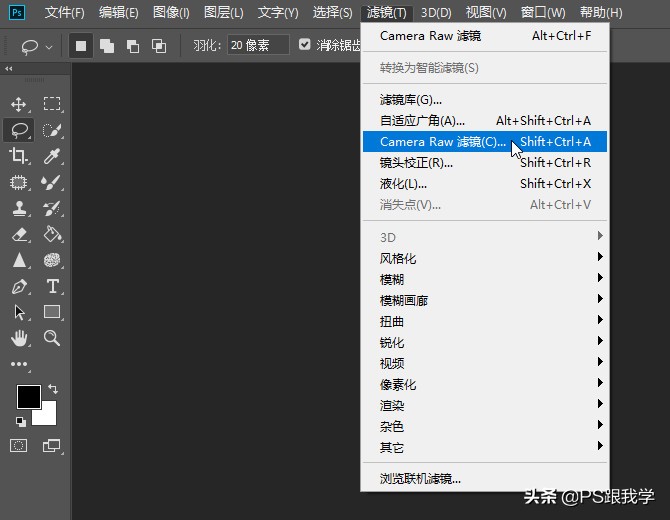
Task: Open the 编辑(E) menu
Action: point(118,12)
